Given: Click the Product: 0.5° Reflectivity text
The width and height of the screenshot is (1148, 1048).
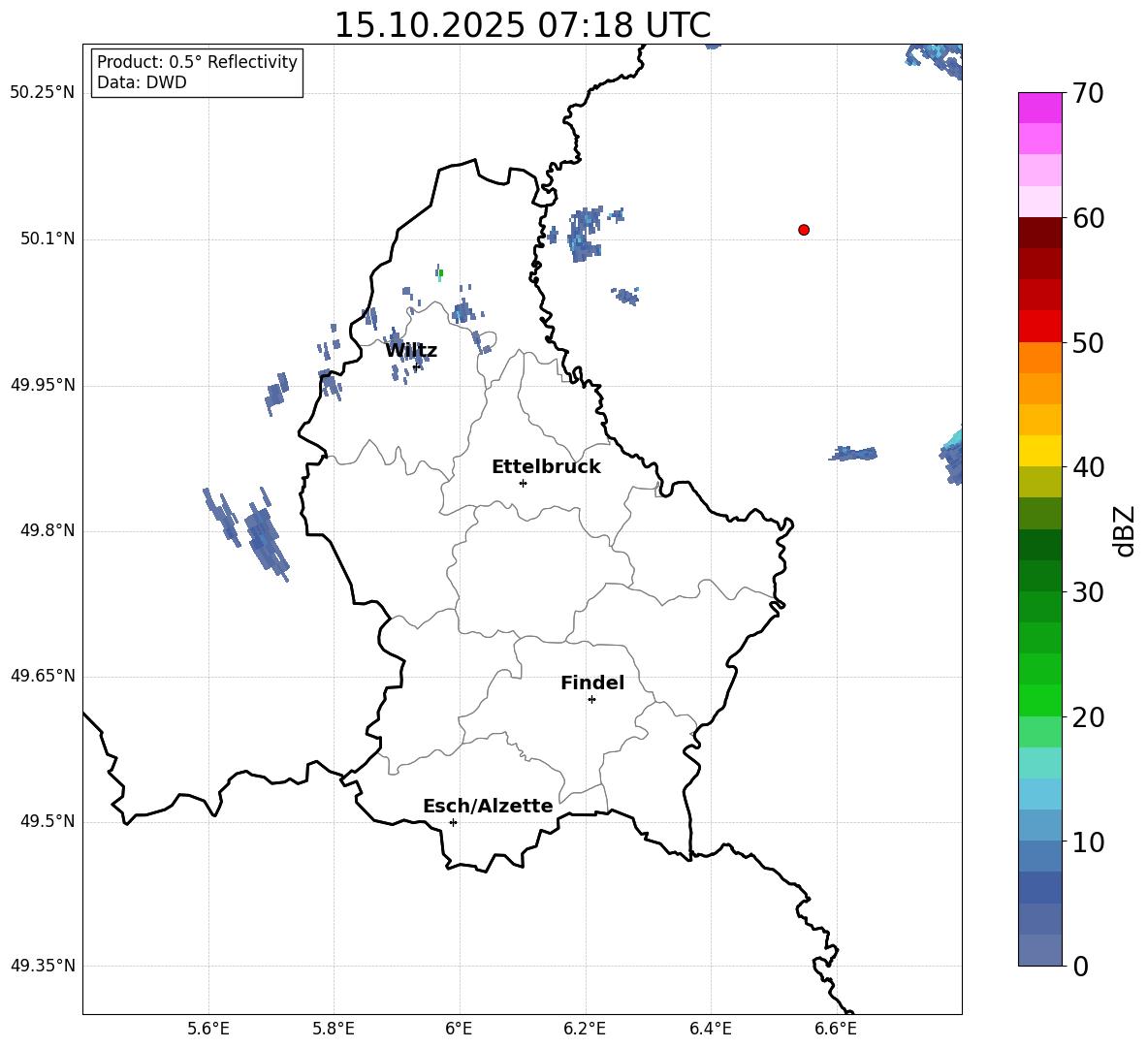Looking at the screenshot, I should (x=197, y=62).
